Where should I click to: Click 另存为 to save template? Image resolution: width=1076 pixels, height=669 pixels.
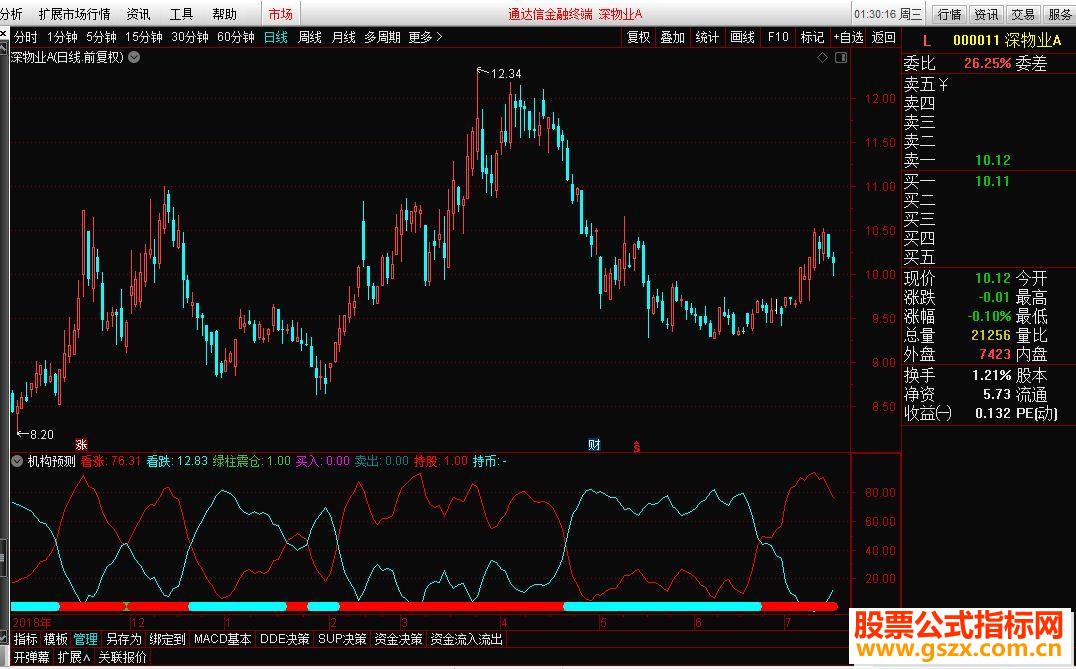point(124,639)
